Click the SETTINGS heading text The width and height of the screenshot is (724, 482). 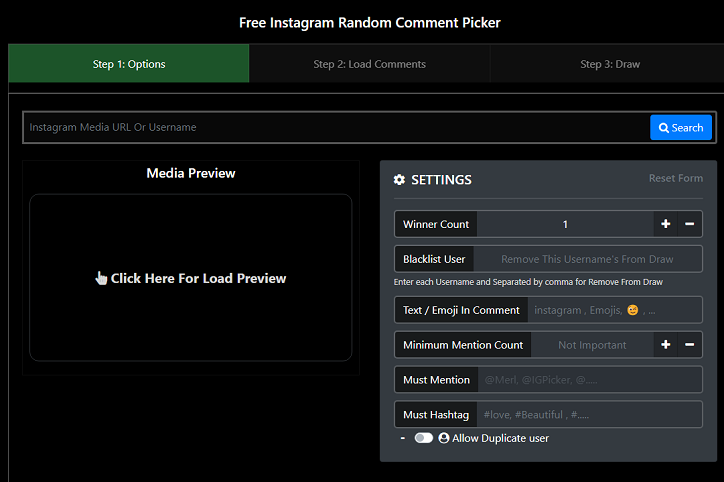441,180
